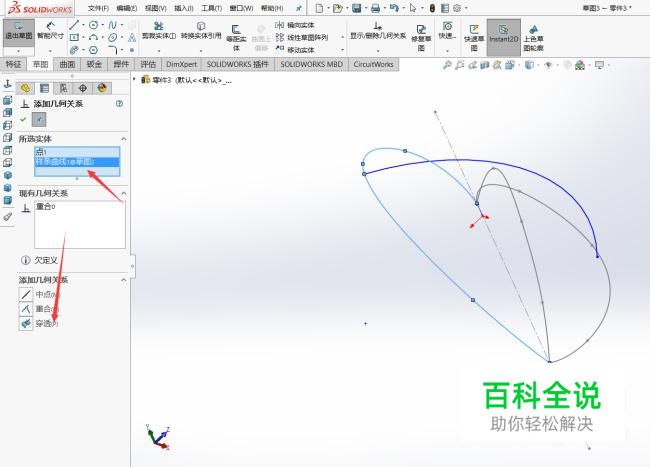Click Exit Sketch (退出草图) button

[x=18, y=31]
